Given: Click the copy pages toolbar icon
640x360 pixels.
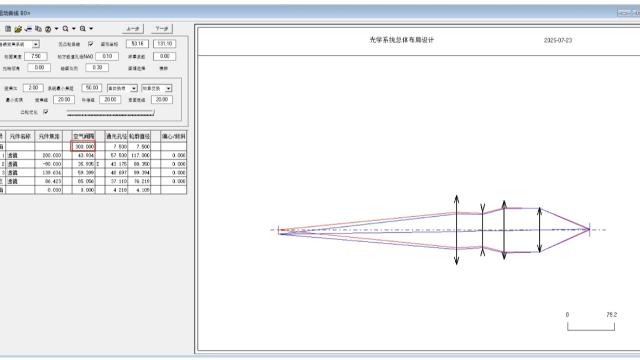Looking at the screenshot, I should [x=38, y=29].
